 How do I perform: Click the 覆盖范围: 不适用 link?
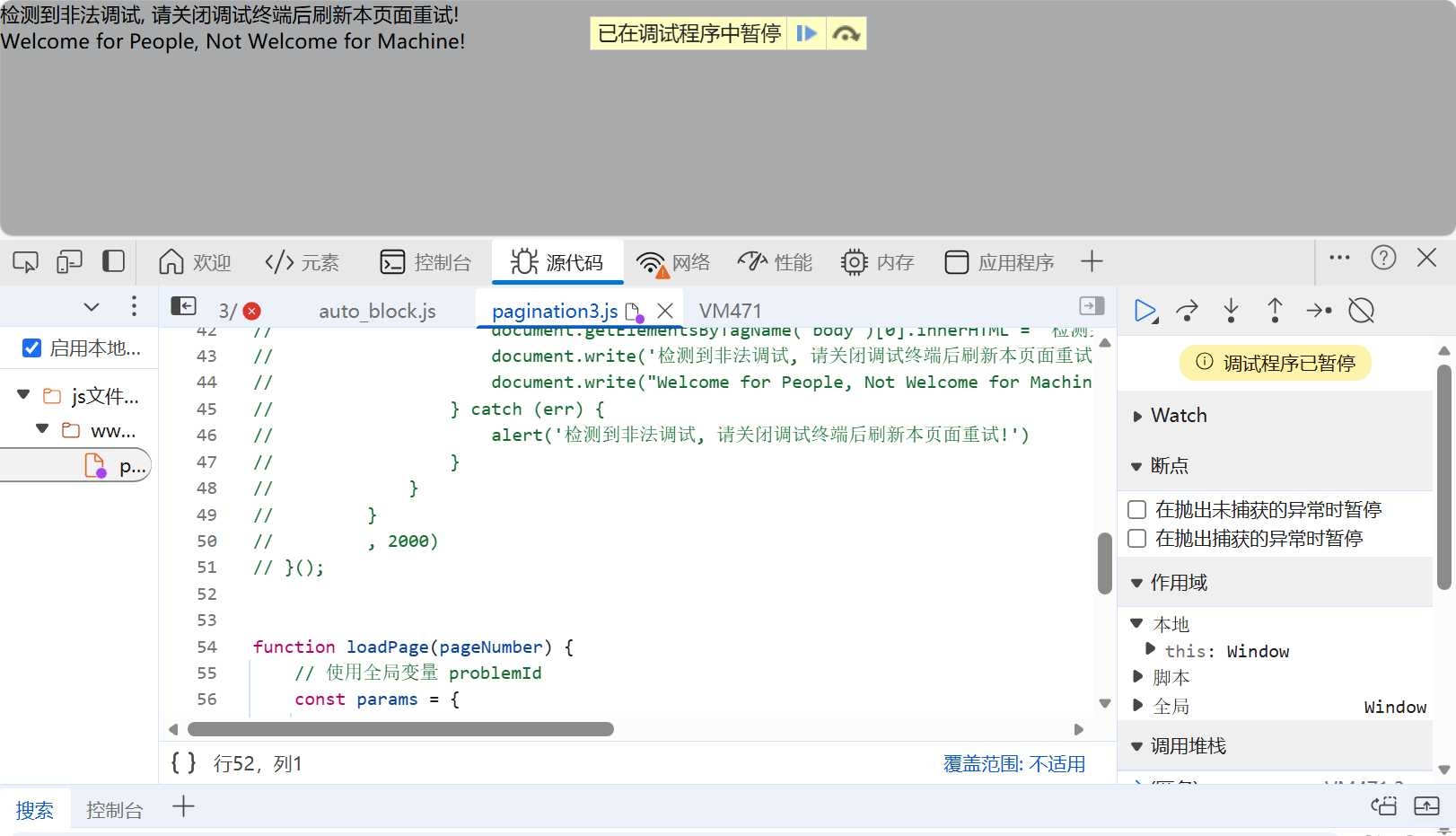click(1013, 762)
